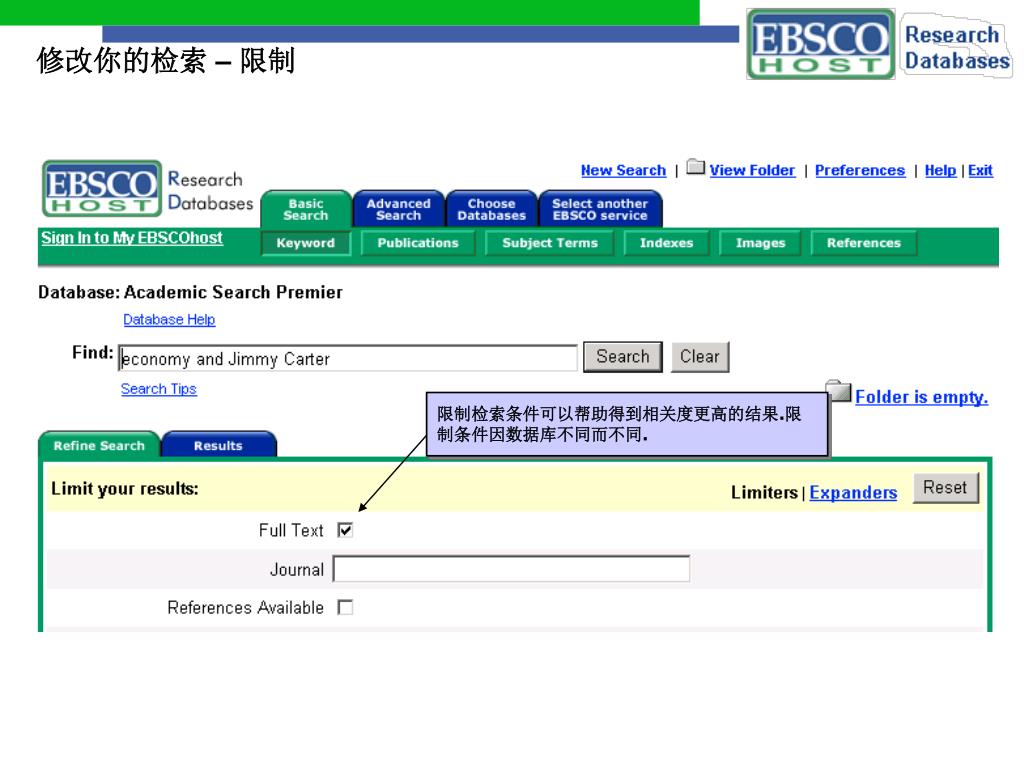The width and height of the screenshot is (1024, 768).
Task: Open the Choose Databases tab
Action: 491,210
